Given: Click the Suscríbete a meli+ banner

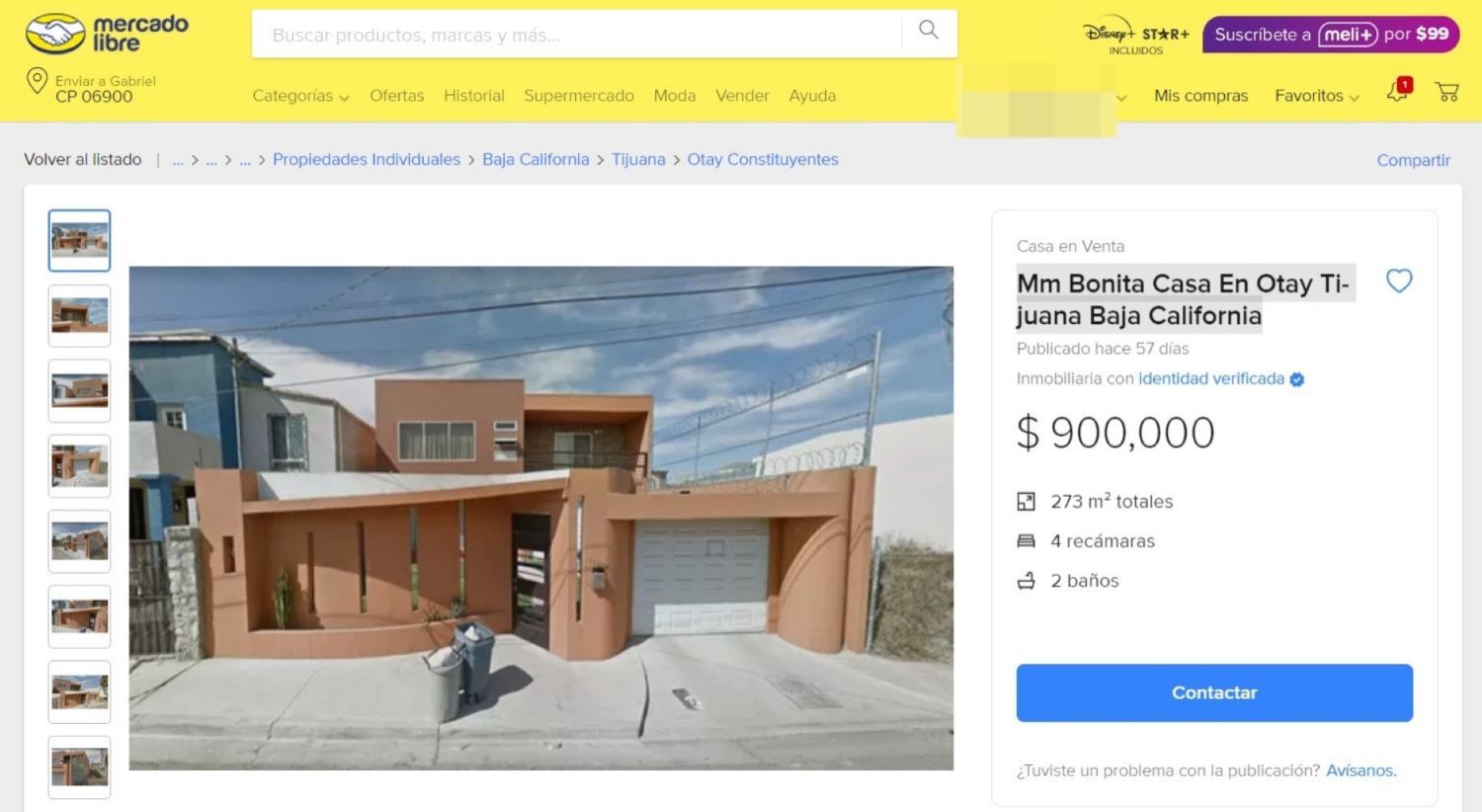Looking at the screenshot, I should point(1331,35).
